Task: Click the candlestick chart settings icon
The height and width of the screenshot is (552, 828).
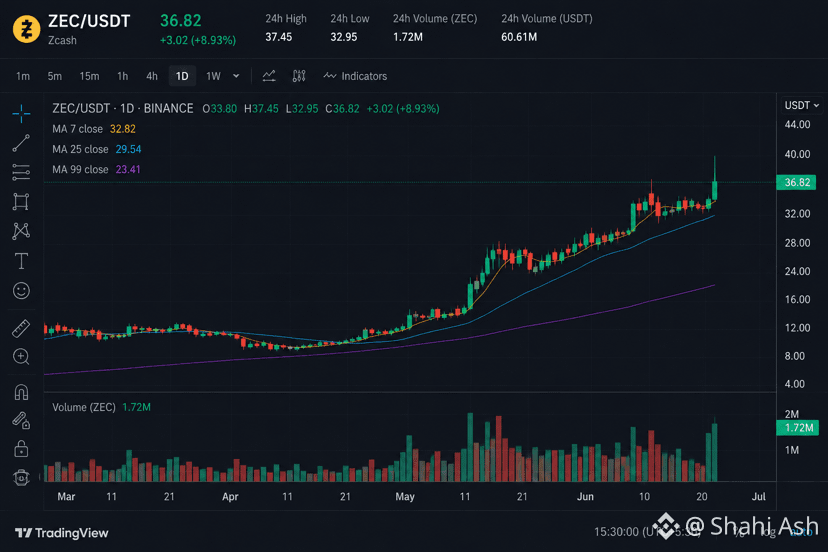Action: coord(299,76)
